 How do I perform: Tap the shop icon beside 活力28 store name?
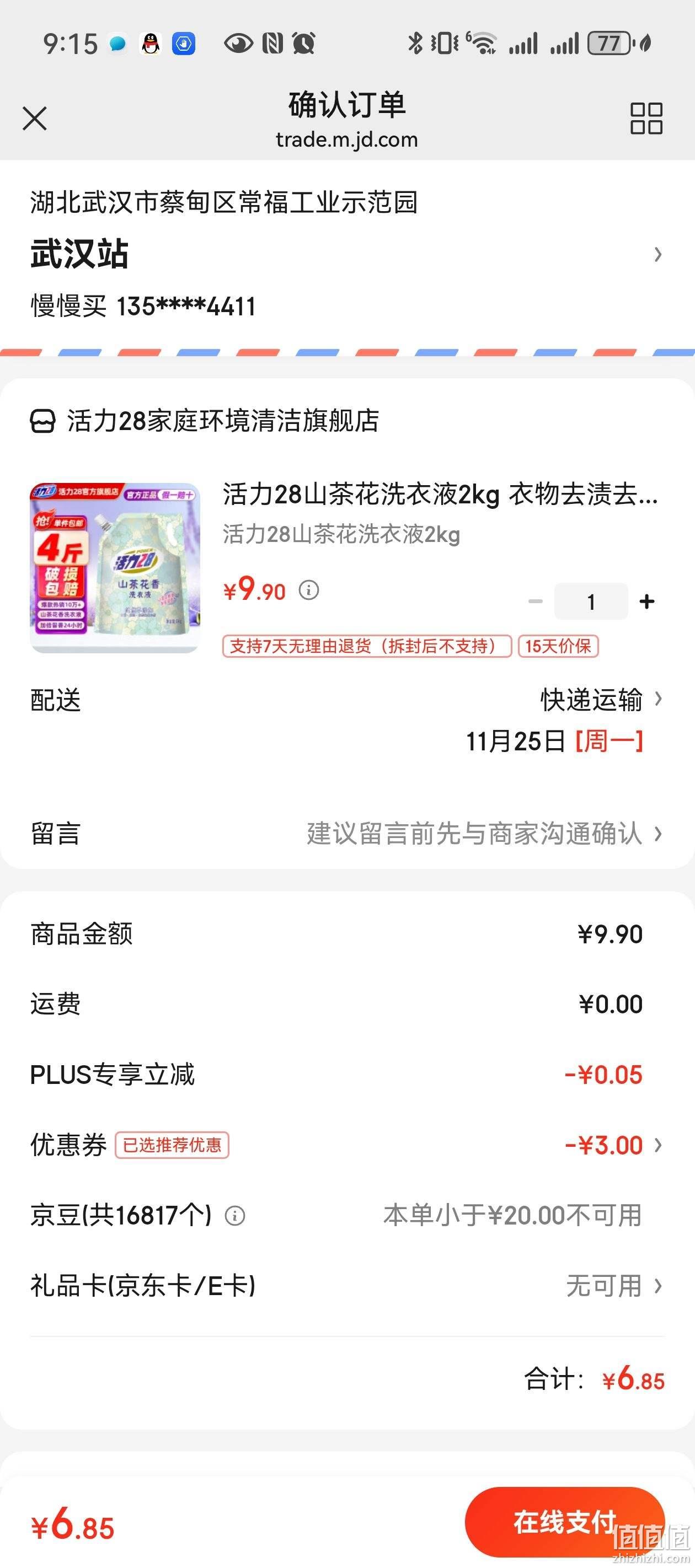(x=42, y=421)
